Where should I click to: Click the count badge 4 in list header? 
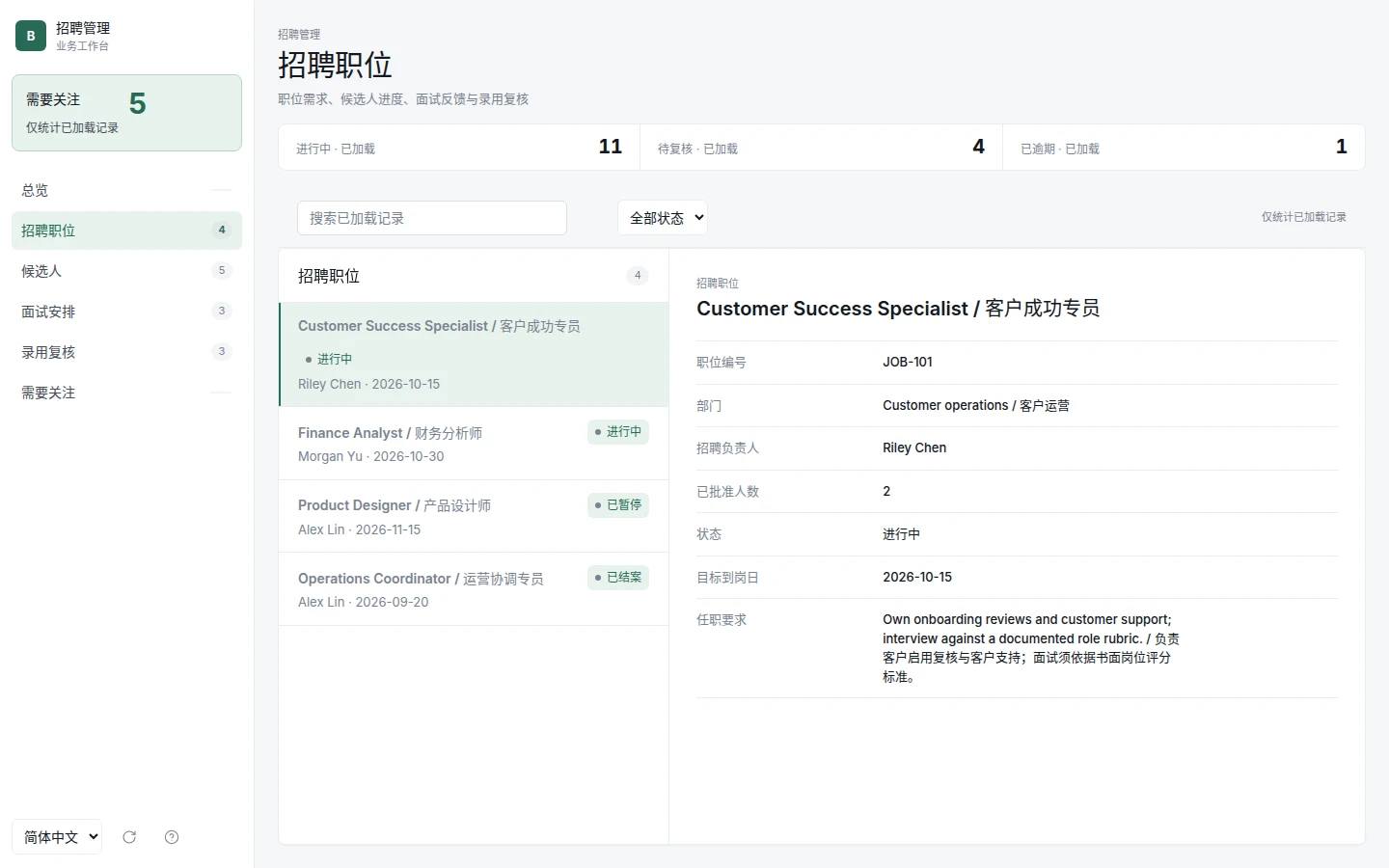pyautogui.click(x=638, y=276)
